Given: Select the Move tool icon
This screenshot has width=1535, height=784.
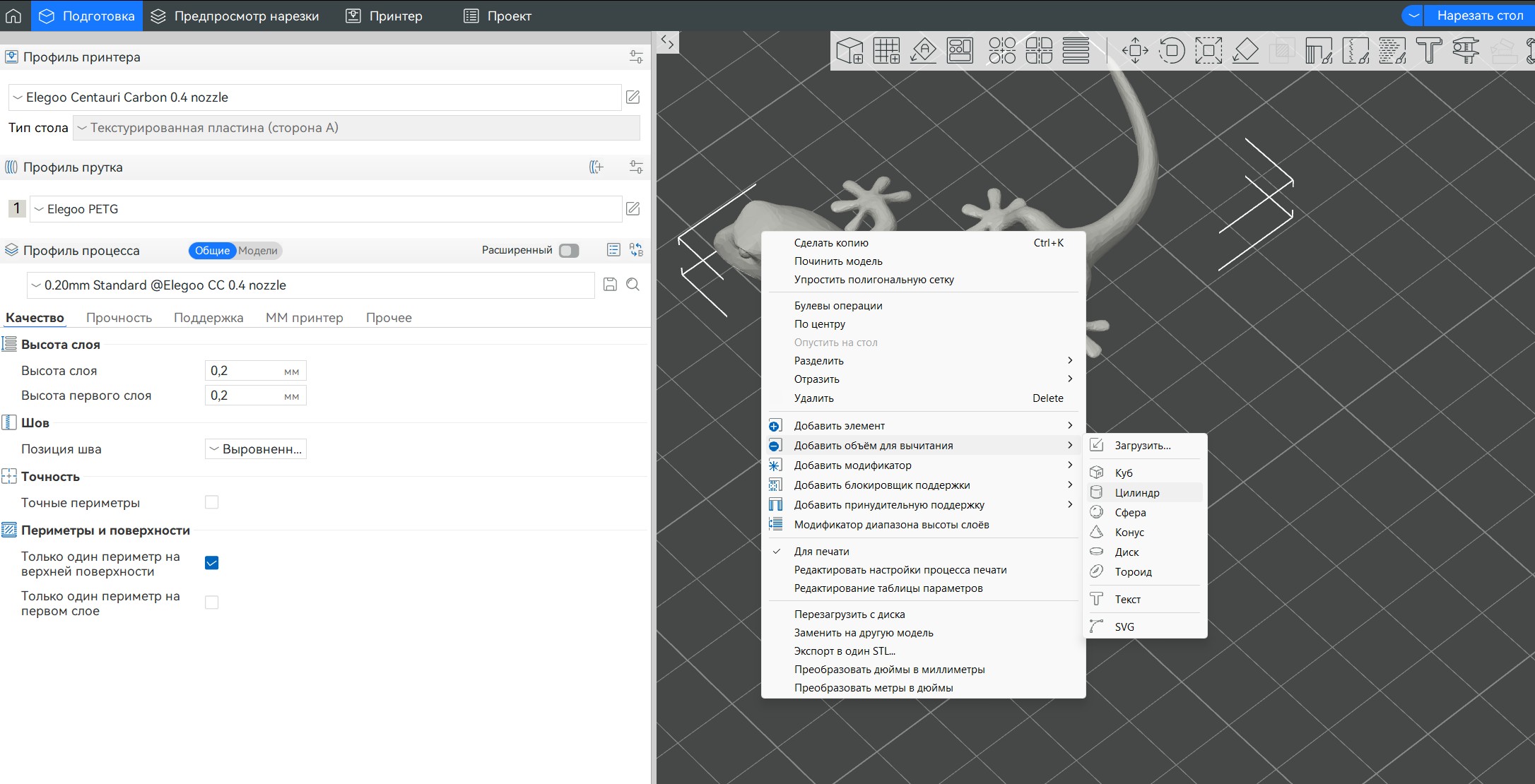Looking at the screenshot, I should click(x=1135, y=51).
